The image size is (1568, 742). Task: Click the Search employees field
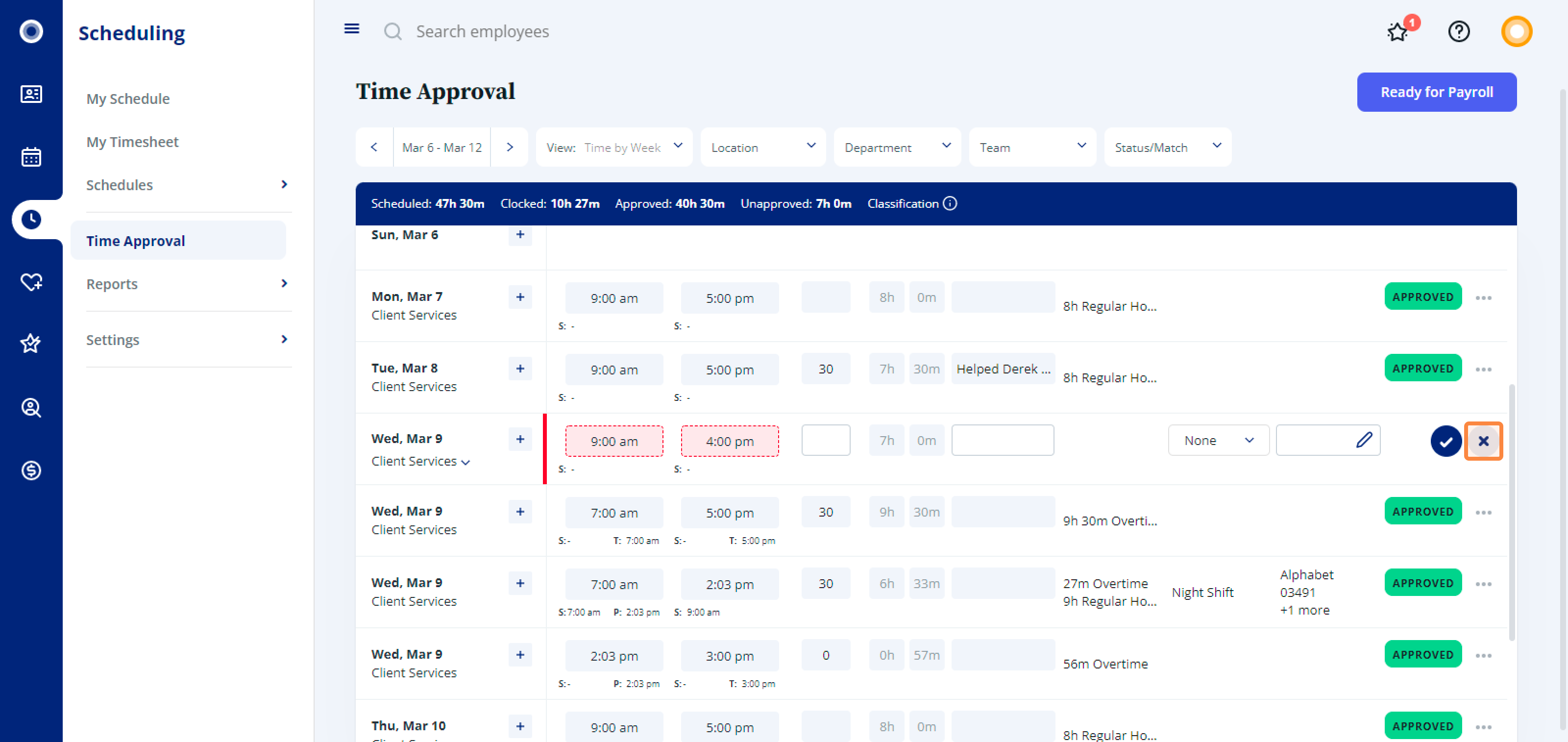482,31
